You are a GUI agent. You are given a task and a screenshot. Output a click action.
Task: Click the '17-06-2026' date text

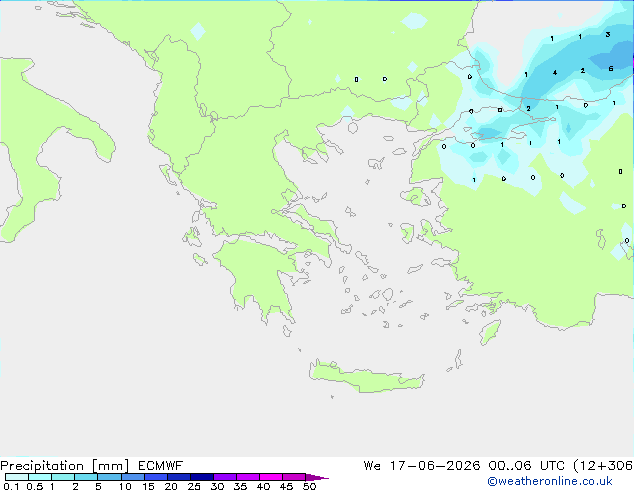click(x=435, y=466)
